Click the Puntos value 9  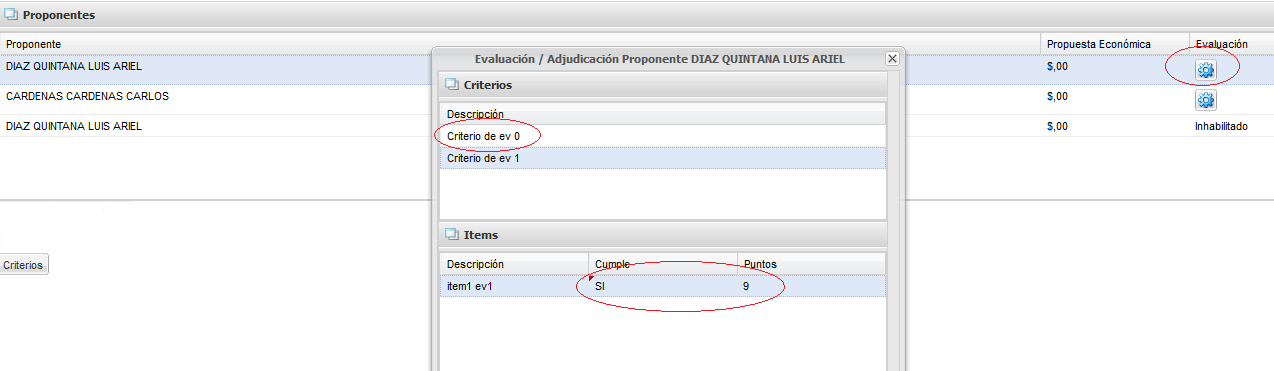tap(746, 286)
